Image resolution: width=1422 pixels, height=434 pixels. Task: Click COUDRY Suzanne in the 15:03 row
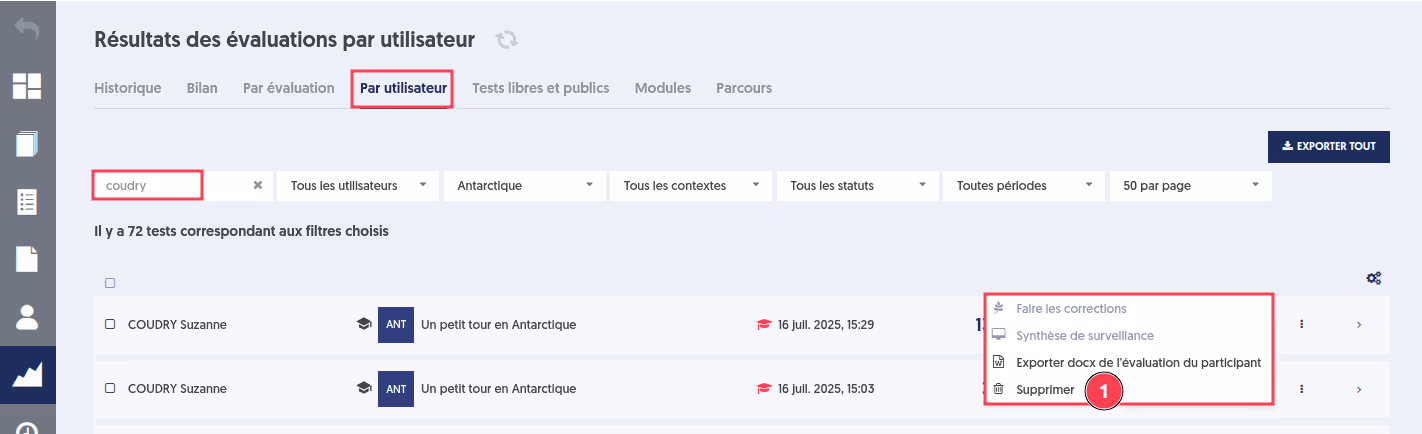[x=178, y=388]
